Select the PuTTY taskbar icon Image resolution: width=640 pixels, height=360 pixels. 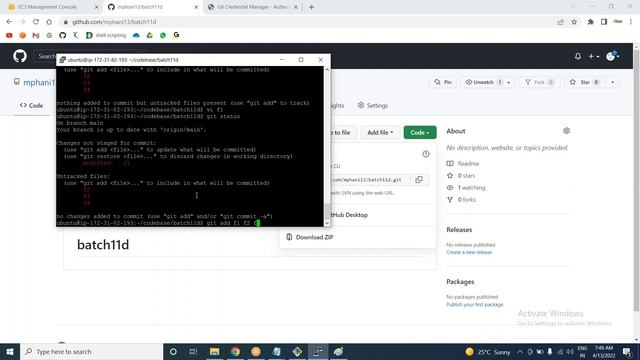(x=318, y=351)
